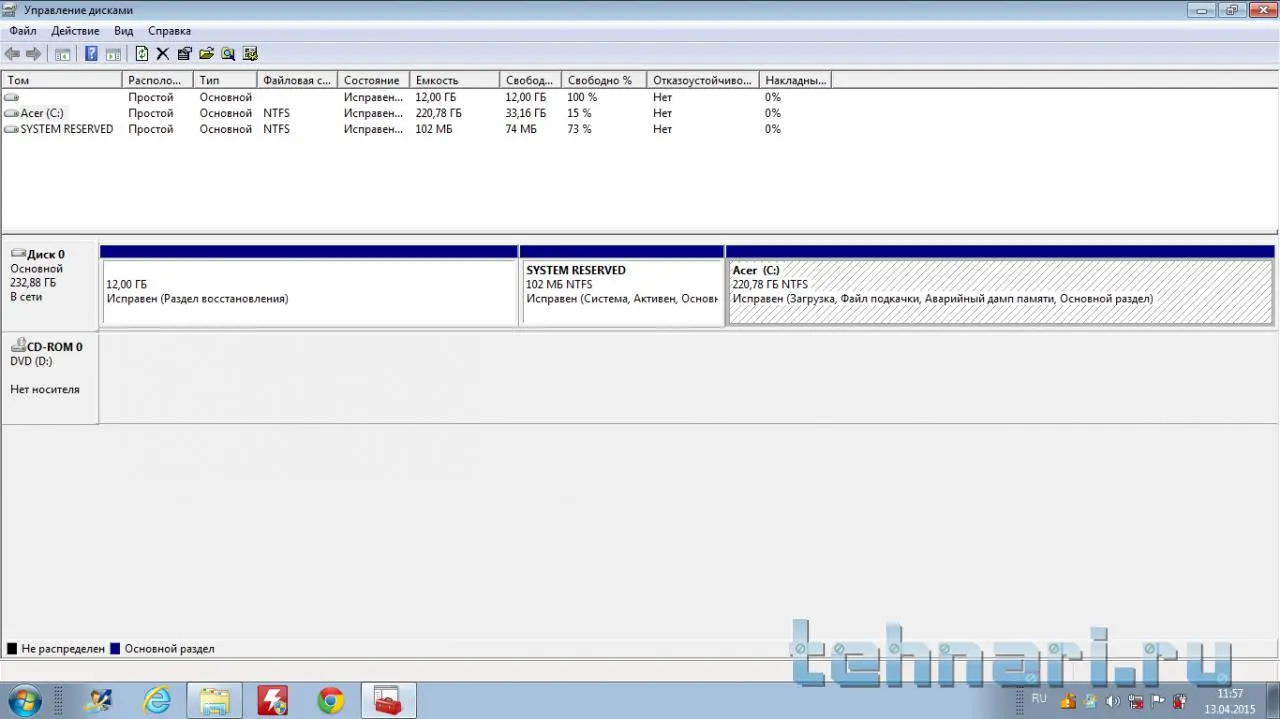Sort by the Свободно % column header
This screenshot has height=719, width=1280.
(604, 80)
